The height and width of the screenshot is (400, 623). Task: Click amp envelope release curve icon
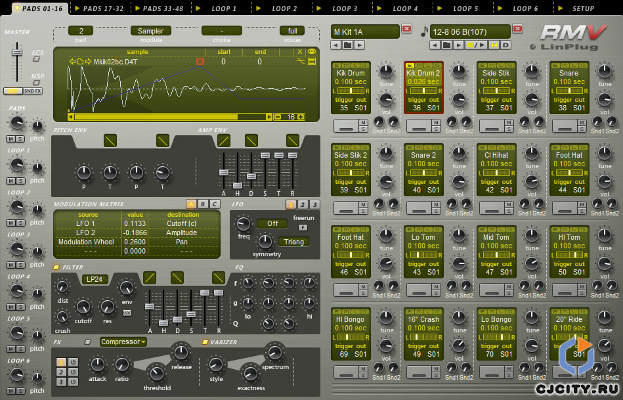tap(292, 140)
